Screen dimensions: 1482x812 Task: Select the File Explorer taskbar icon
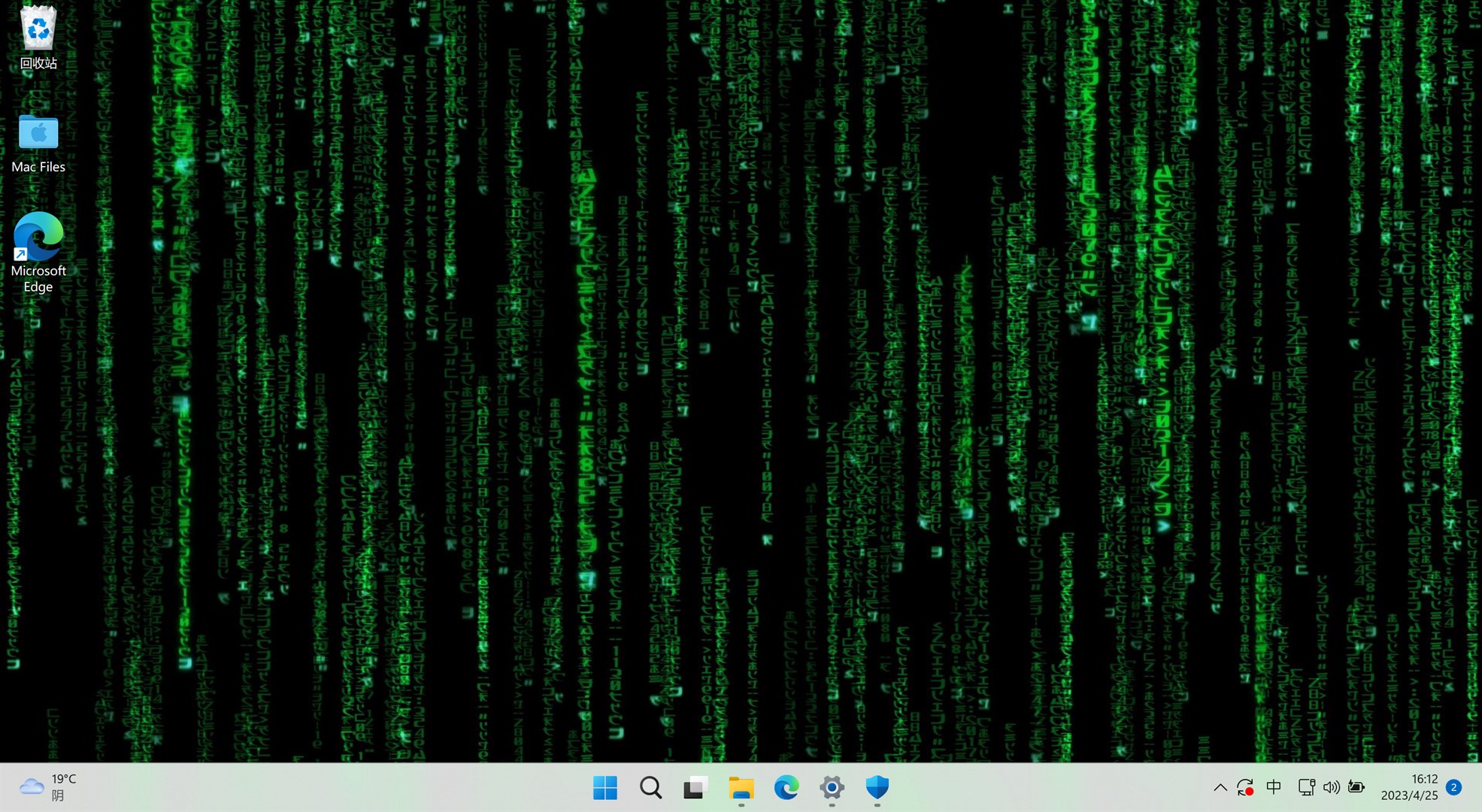coord(740,788)
